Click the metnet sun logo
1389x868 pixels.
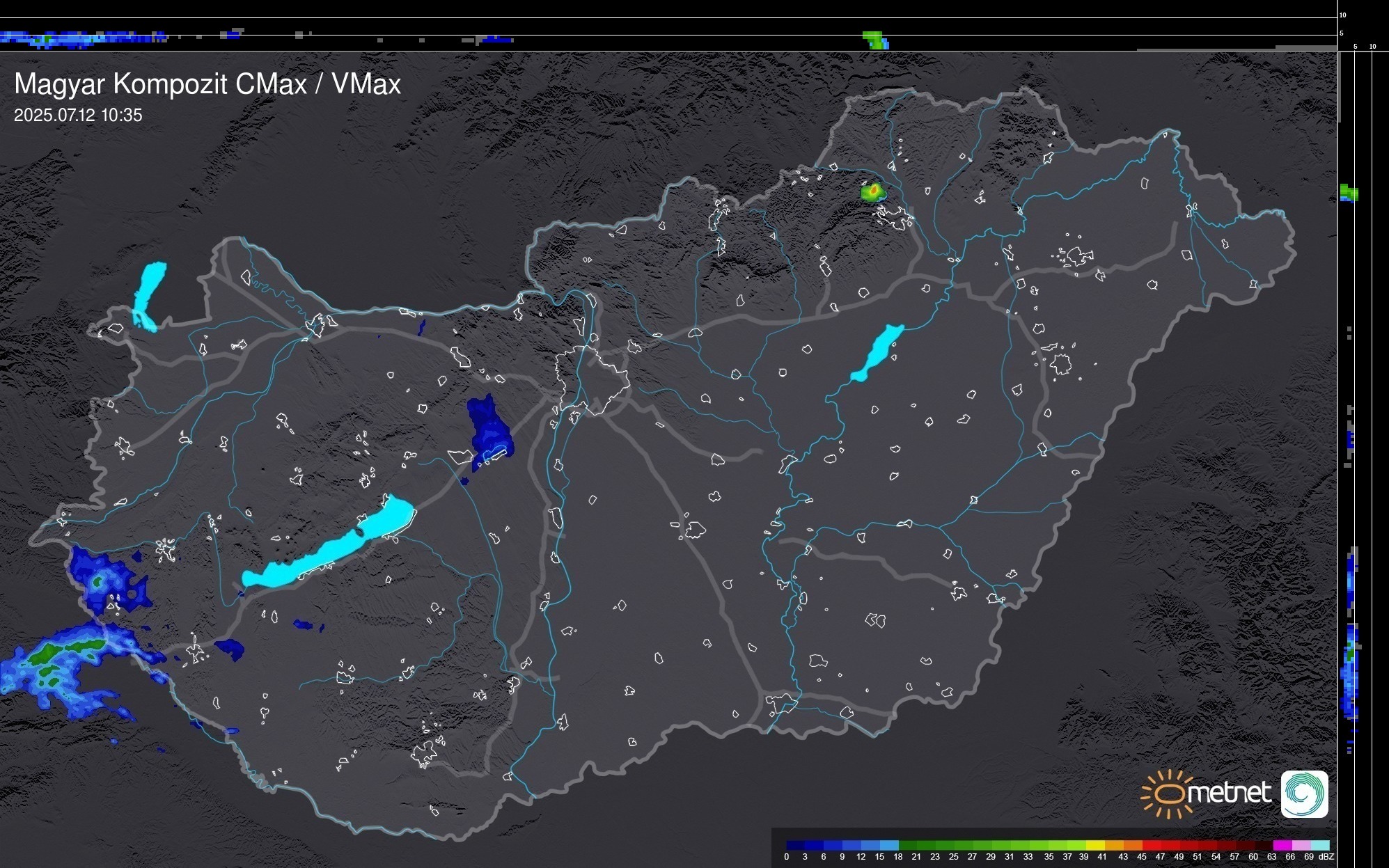click(1171, 794)
